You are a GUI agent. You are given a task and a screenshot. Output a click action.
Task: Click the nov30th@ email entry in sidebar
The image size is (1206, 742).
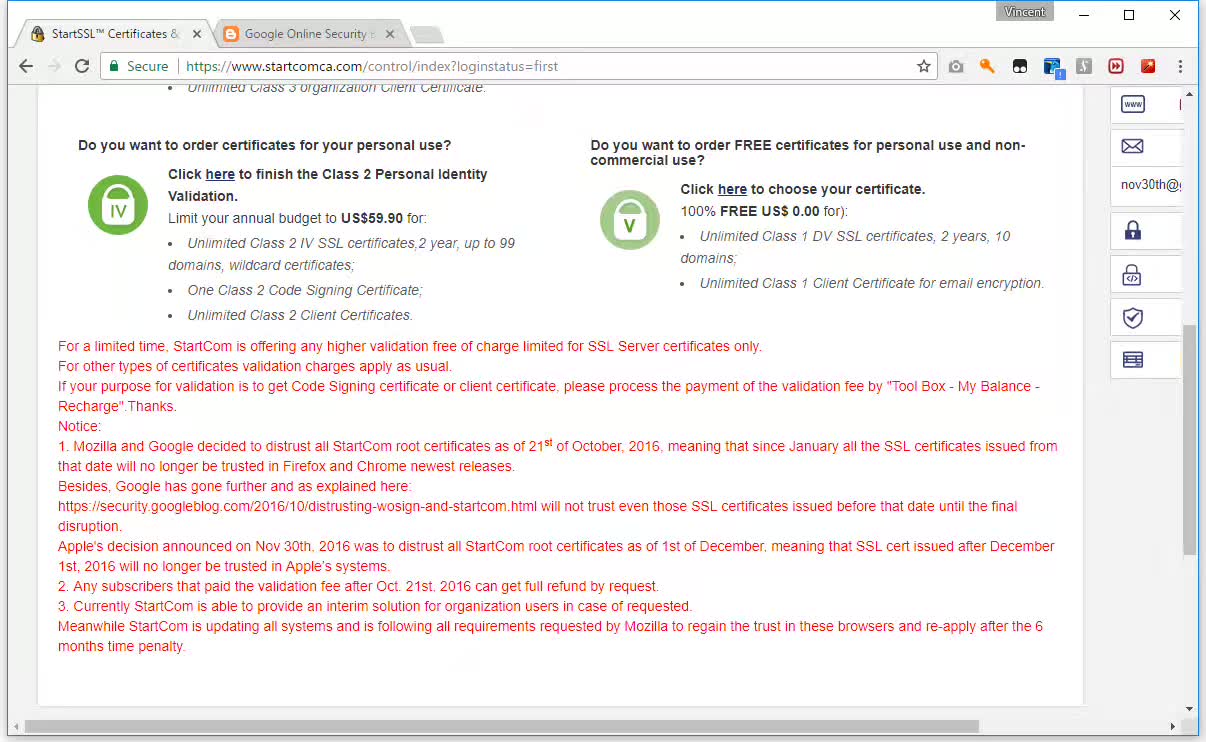pos(1150,185)
